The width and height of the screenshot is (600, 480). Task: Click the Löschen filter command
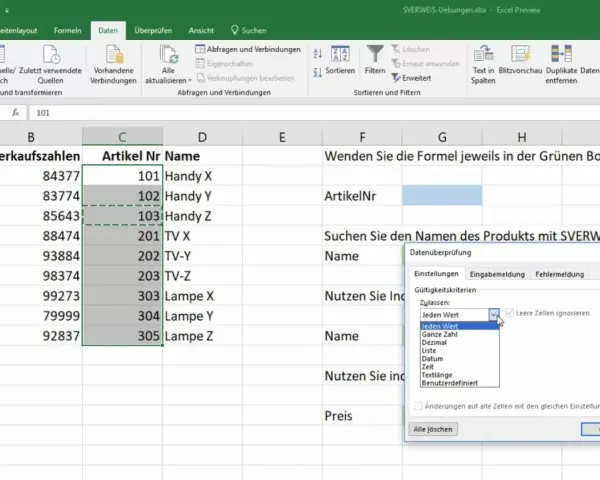click(411, 49)
